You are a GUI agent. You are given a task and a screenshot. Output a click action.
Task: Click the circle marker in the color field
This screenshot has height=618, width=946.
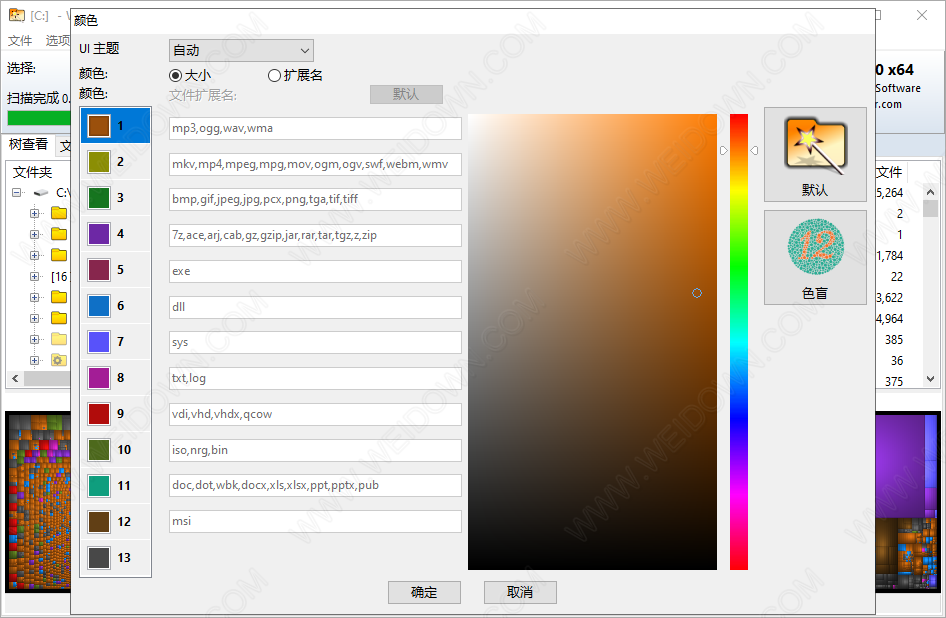(697, 293)
